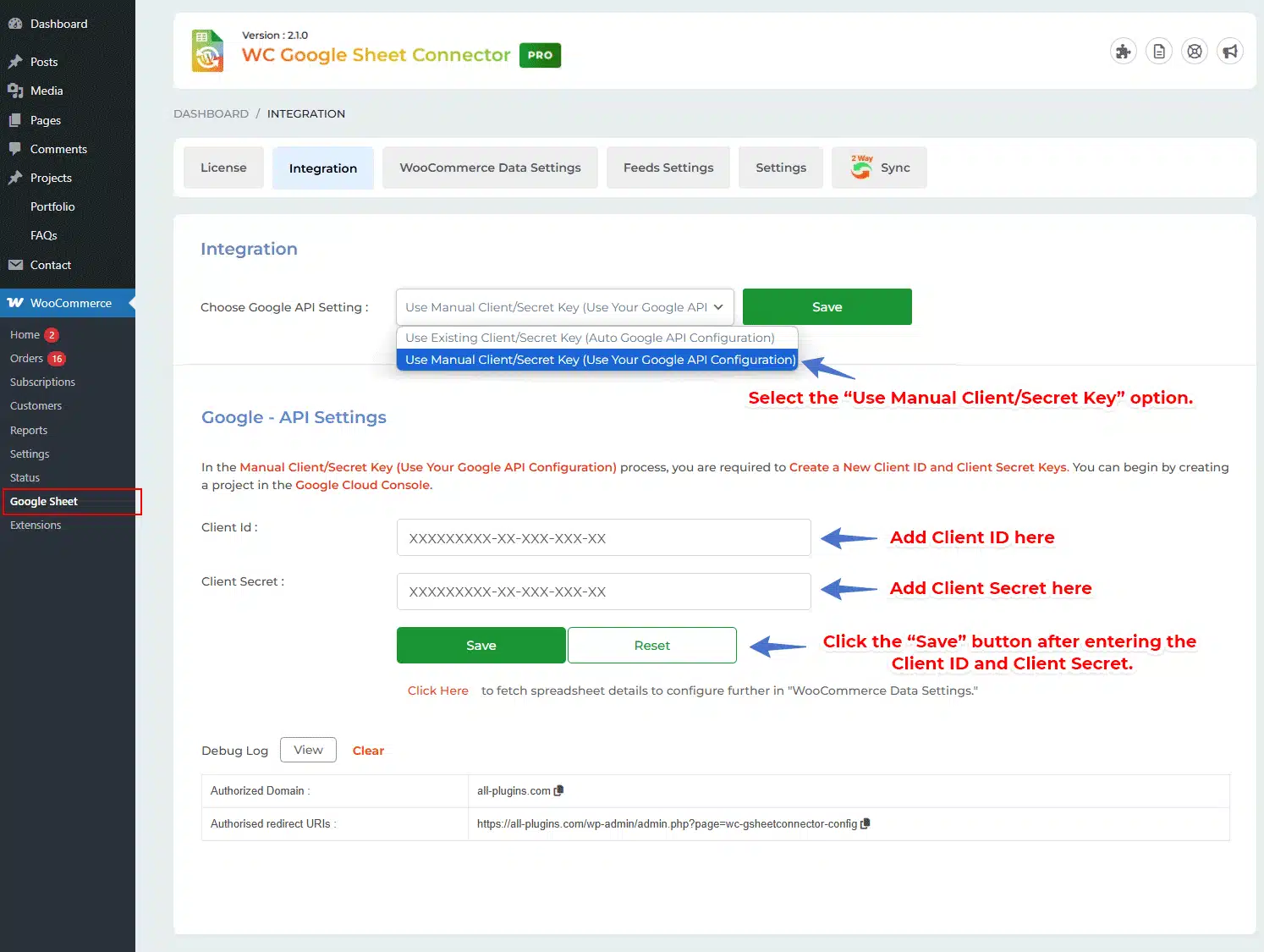Click the megaphone announcements icon
This screenshot has width=1264, height=952.
click(1229, 52)
